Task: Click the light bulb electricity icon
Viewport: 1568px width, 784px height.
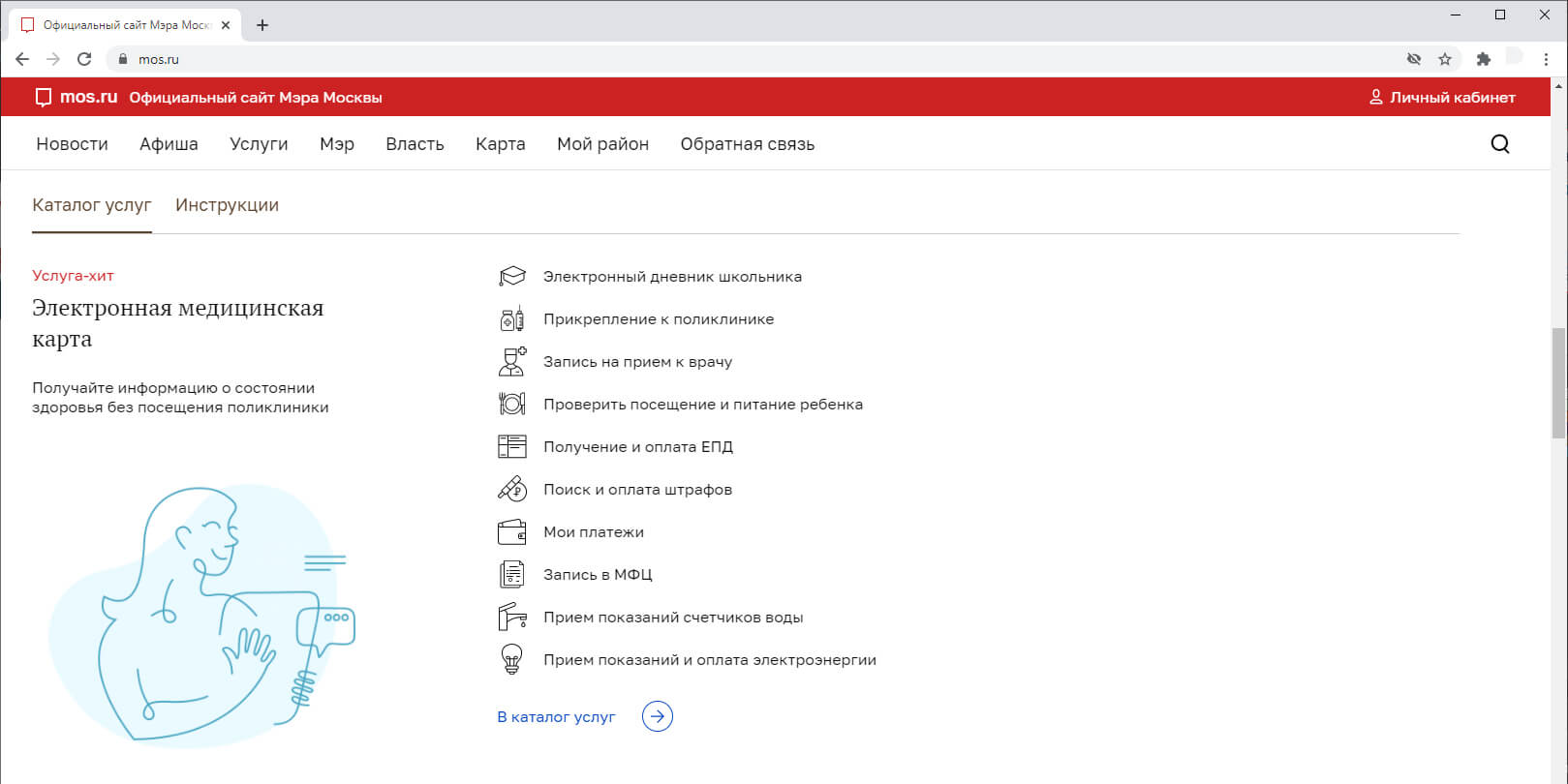Action: tap(511, 660)
